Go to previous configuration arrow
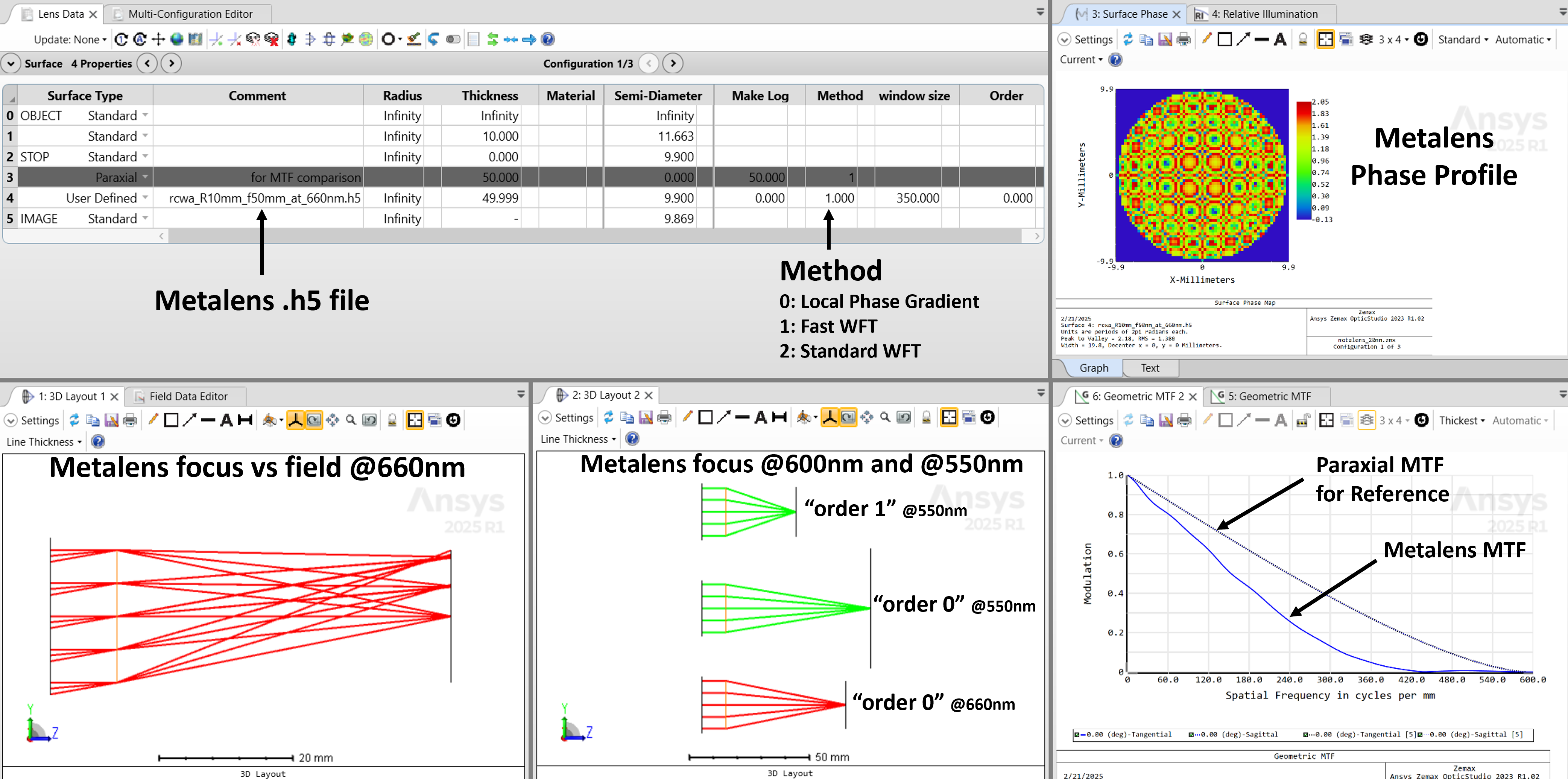Screen dimensions: 1568x779 649,63
